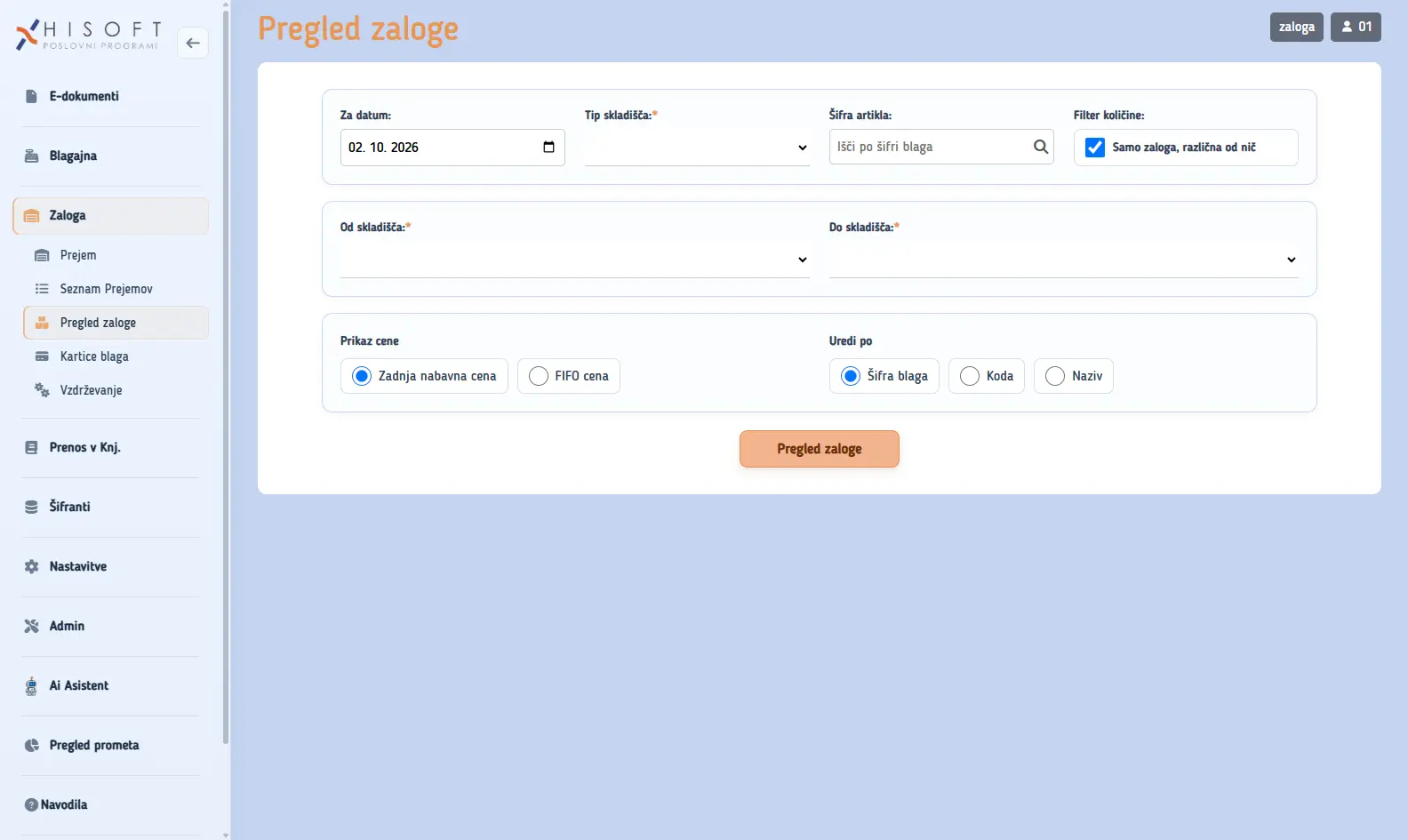This screenshot has width=1408, height=840.
Task: Click the Pregled zaloge boxes icon
Action: (x=42, y=323)
